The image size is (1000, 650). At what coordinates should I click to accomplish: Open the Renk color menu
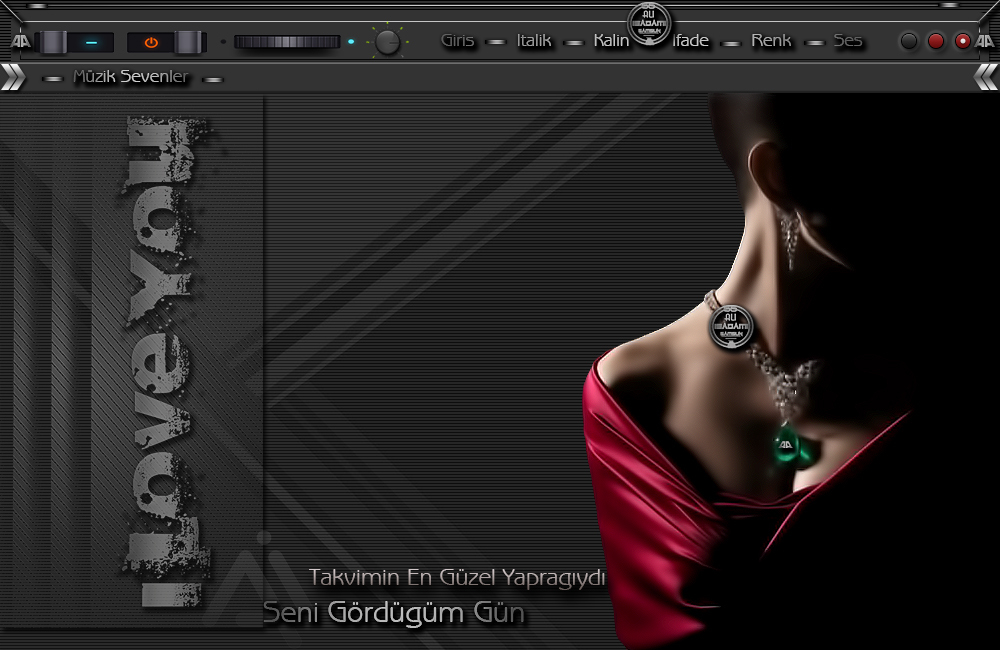771,41
